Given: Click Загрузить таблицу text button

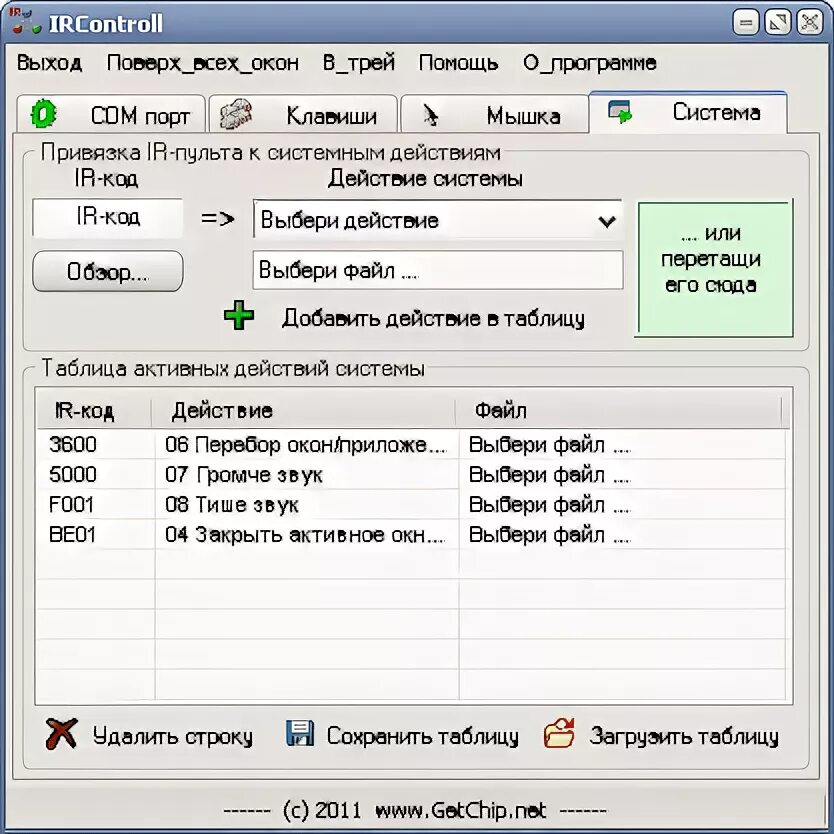Looking at the screenshot, I should tap(684, 736).
